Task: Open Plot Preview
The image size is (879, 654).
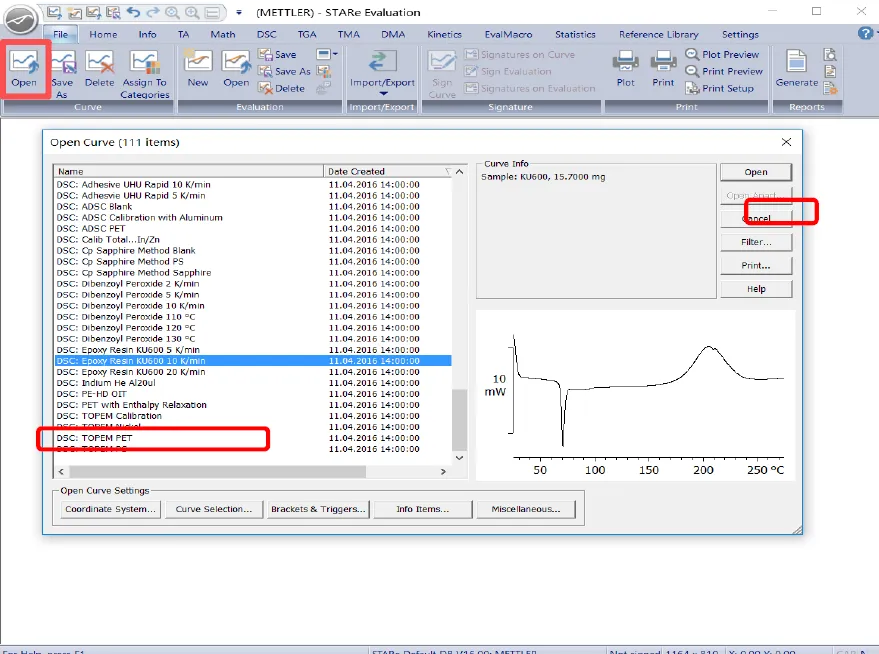Action: (722, 54)
